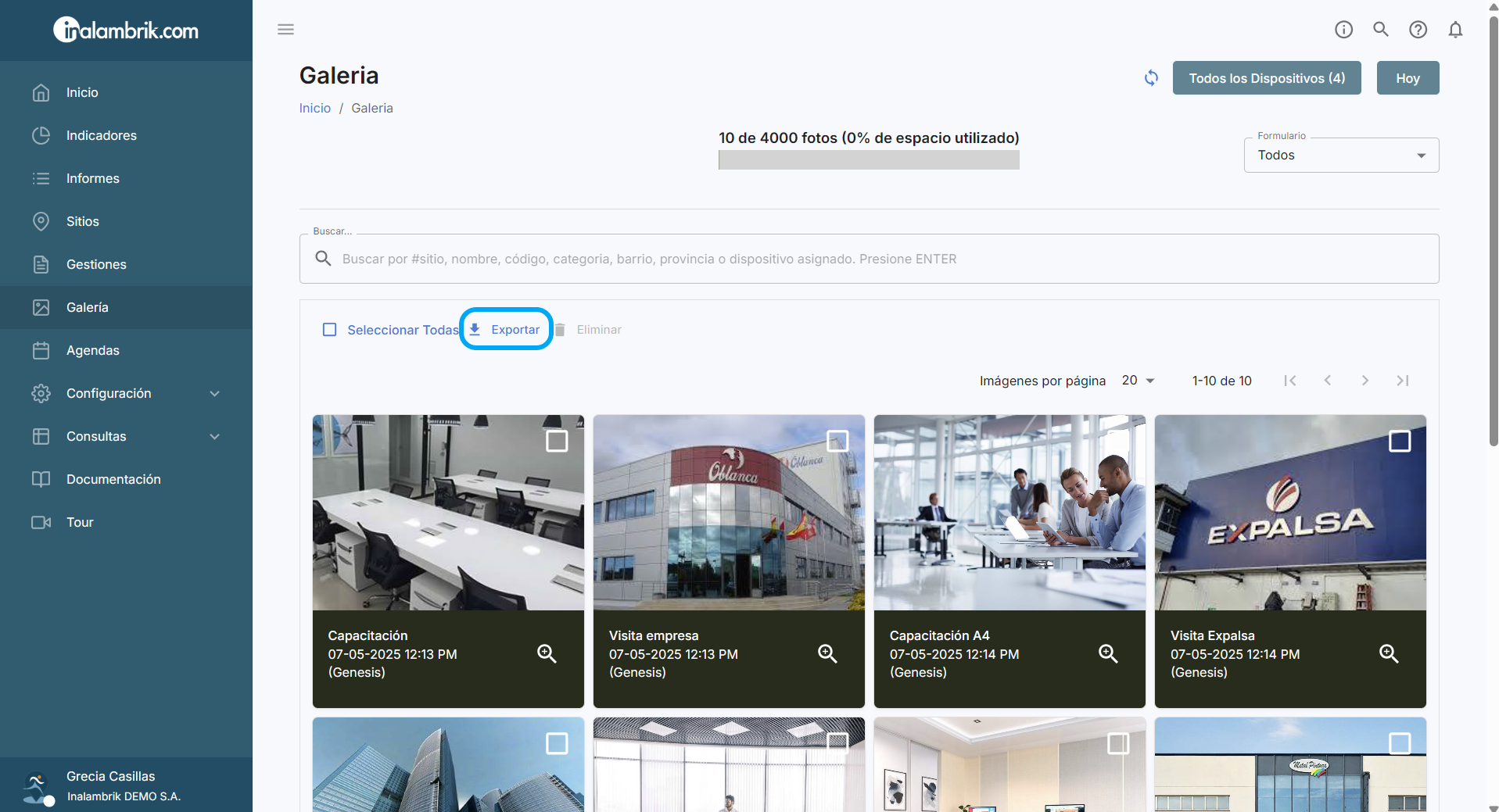
Task: Click the inalambrik.com logo
Action: [126, 30]
